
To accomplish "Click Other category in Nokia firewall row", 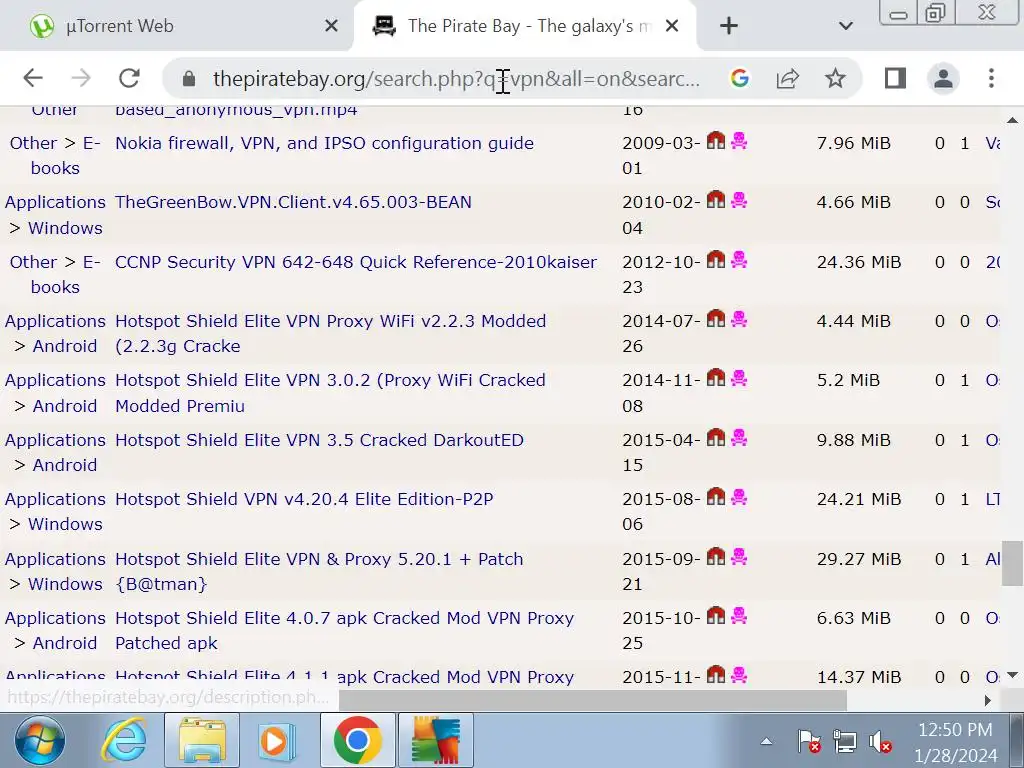I will [33, 143].
